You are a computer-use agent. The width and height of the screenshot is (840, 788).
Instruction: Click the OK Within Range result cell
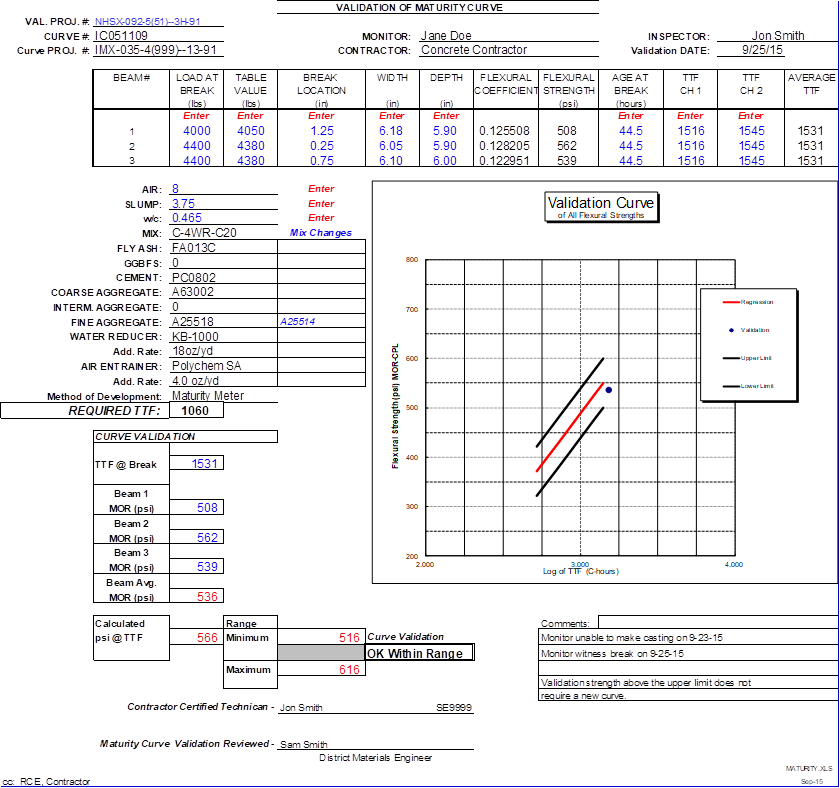coord(415,653)
